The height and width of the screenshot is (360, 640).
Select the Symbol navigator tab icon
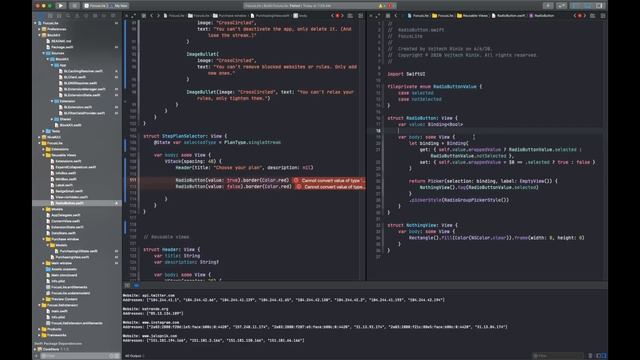point(59,16)
